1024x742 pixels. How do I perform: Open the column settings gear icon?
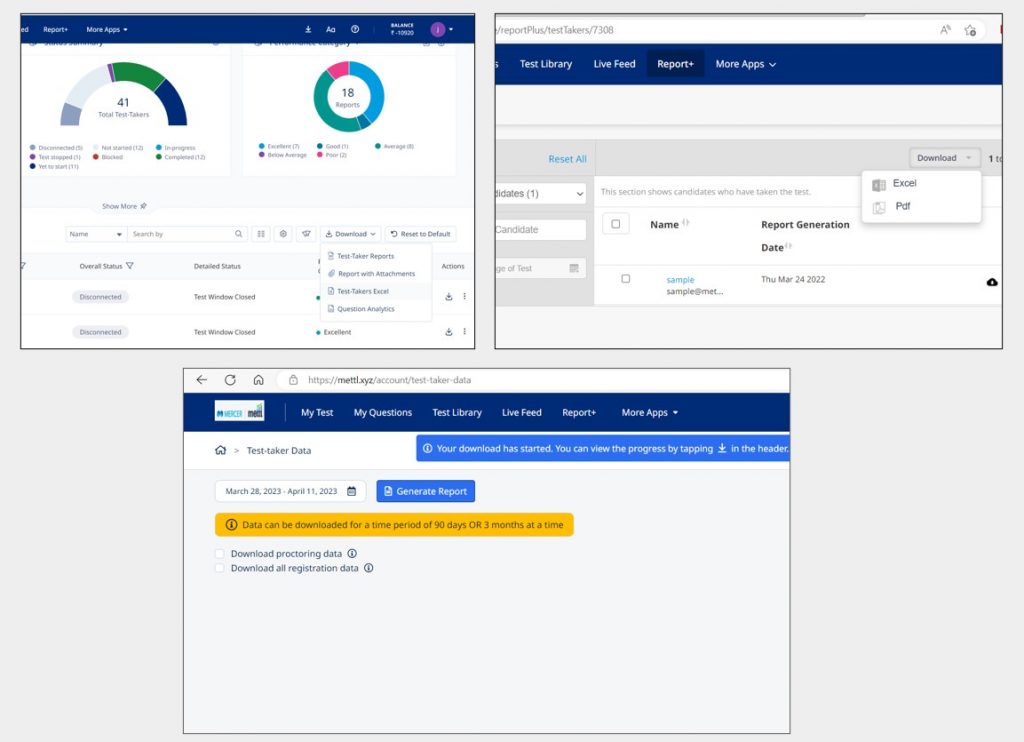(284, 233)
